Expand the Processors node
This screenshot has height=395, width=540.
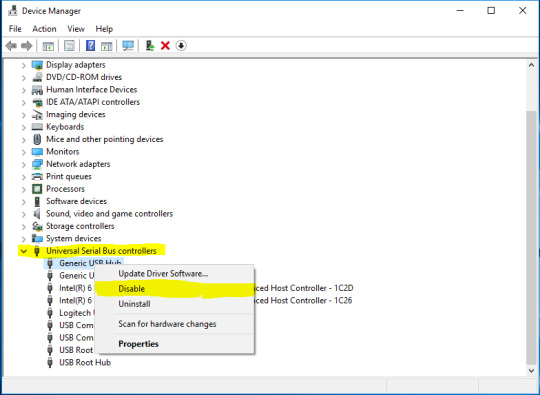23,189
